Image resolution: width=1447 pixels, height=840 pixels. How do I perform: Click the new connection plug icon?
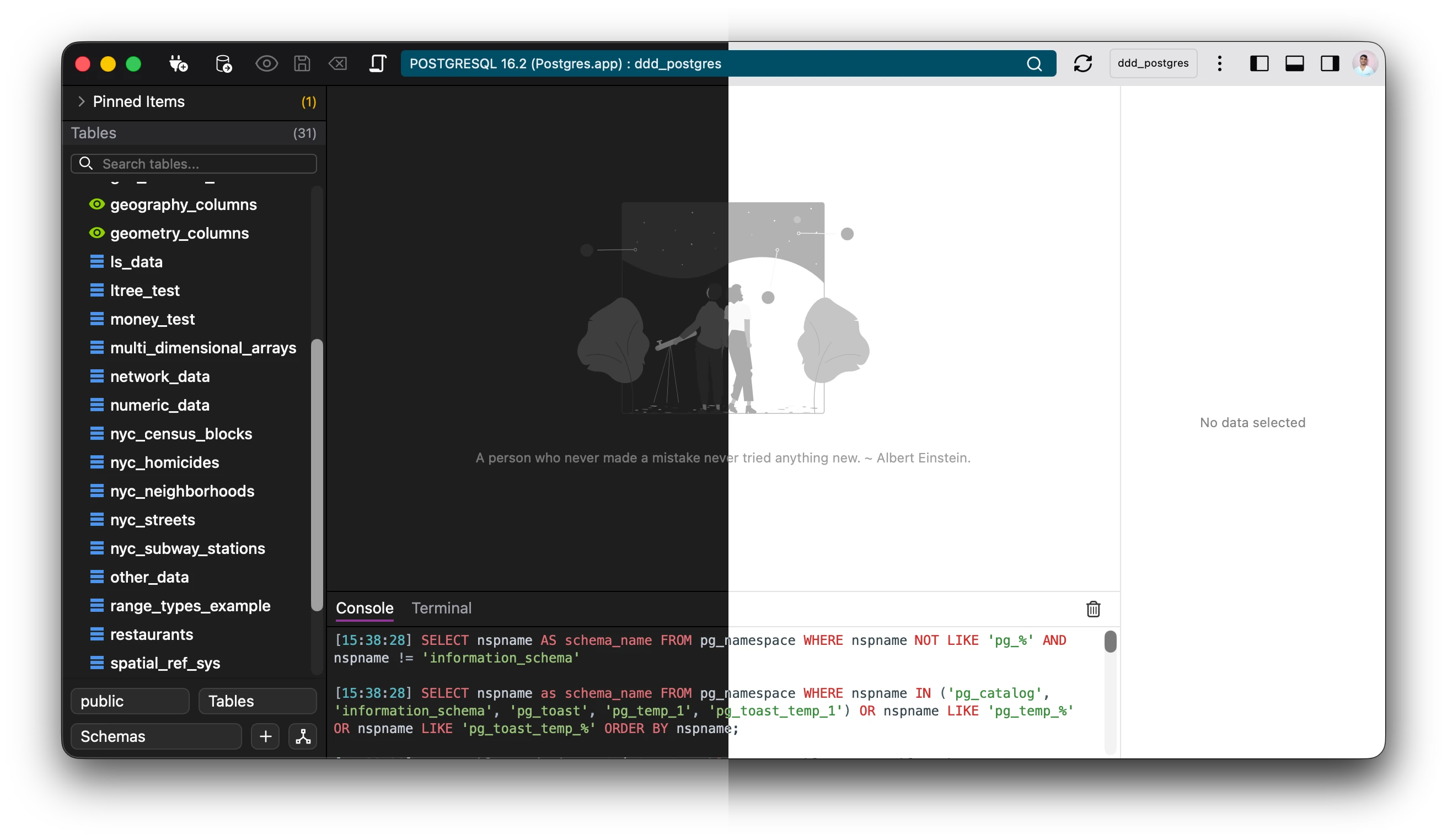click(x=178, y=63)
